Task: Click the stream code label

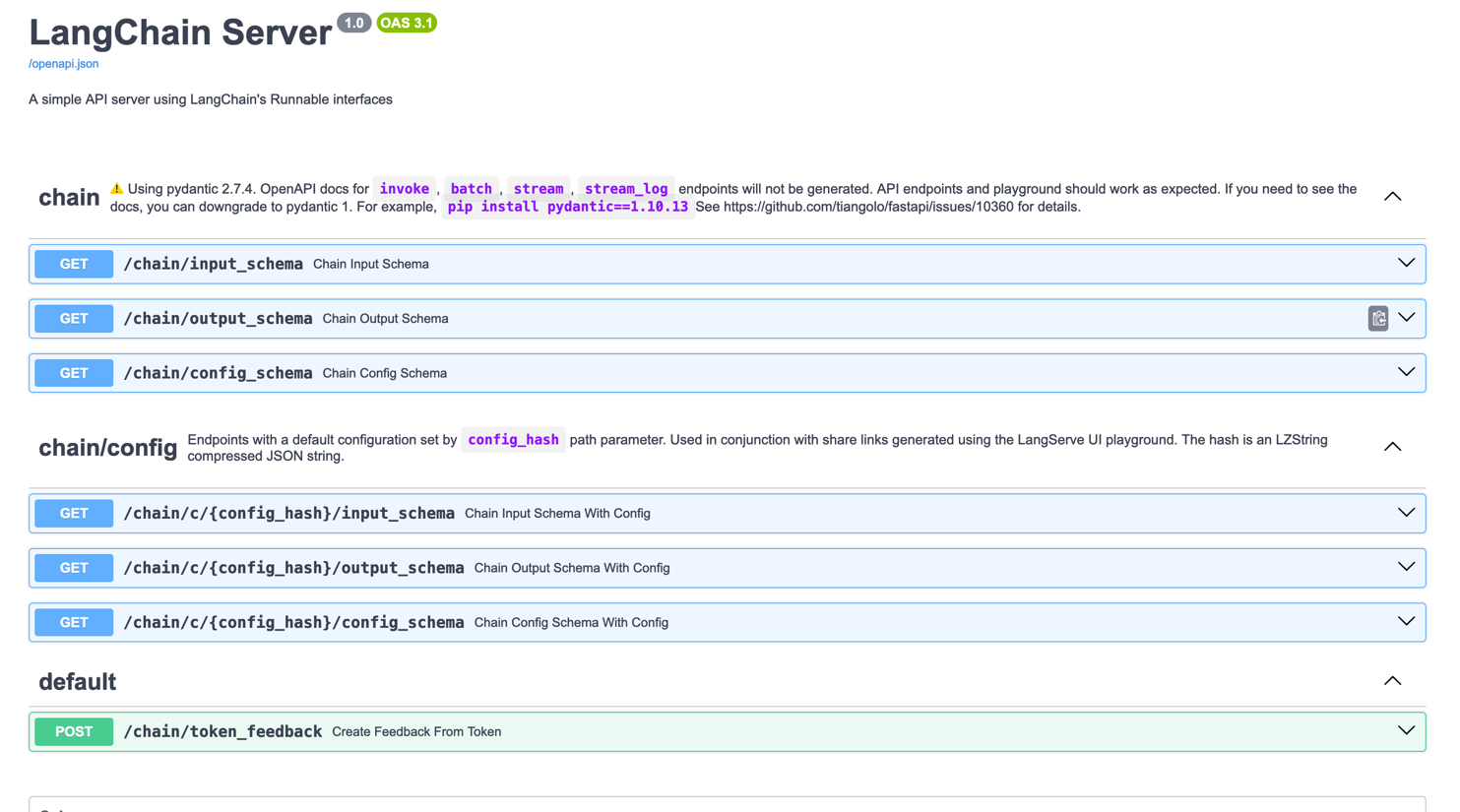Action: [x=539, y=189]
